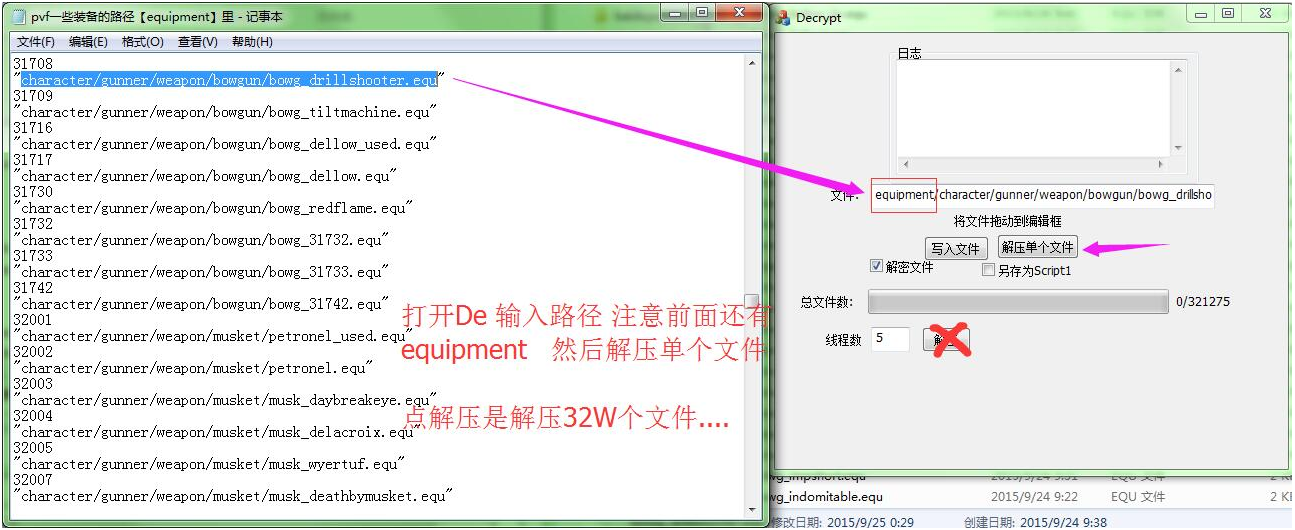Screen dimensions: 1295x530
Task: Click Notepad's scroll up arrow
Action: (x=751, y=62)
